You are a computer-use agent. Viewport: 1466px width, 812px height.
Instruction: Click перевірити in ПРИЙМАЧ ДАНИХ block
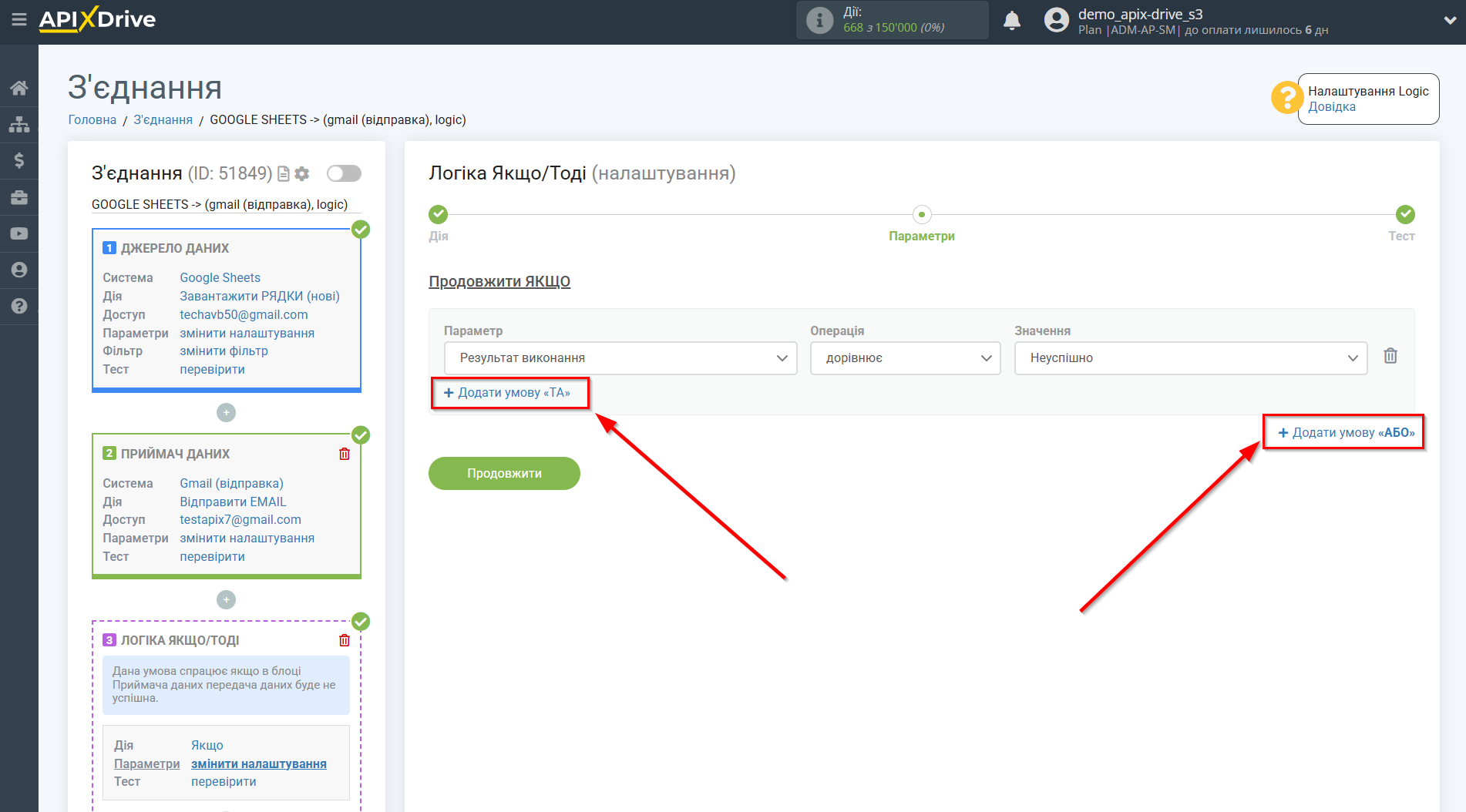(x=212, y=556)
